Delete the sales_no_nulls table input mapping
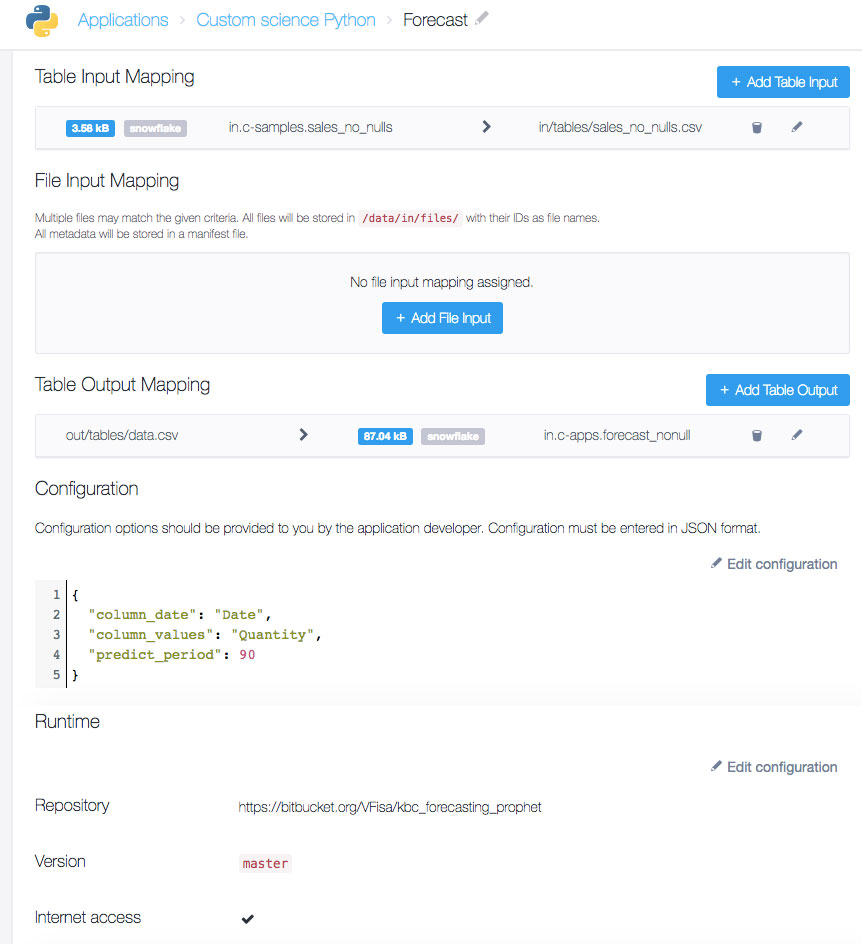 pos(757,127)
